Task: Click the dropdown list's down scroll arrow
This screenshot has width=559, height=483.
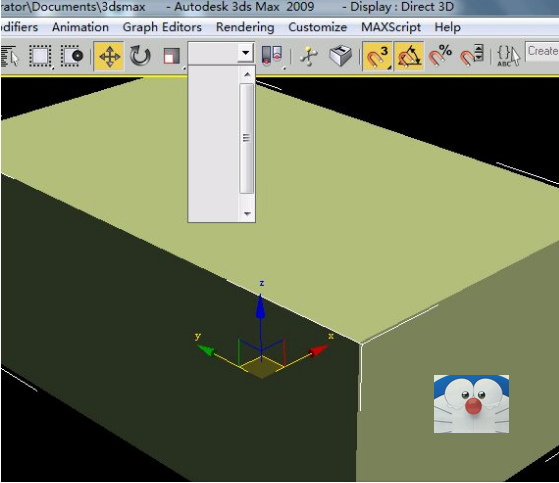Action: click(x=247, y=214)
